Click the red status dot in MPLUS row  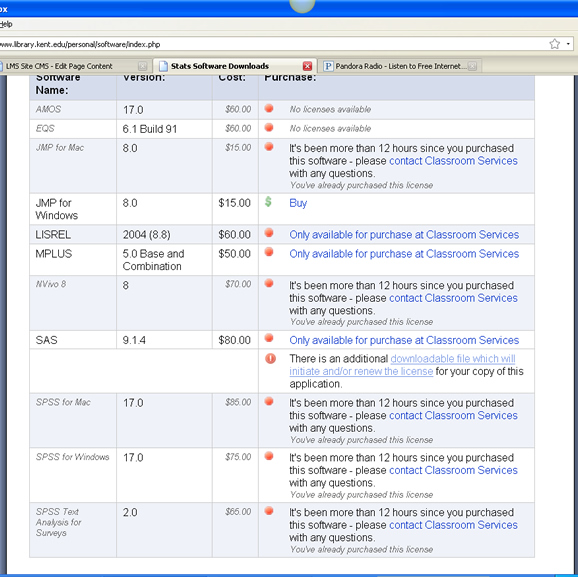tap(269, 252)
